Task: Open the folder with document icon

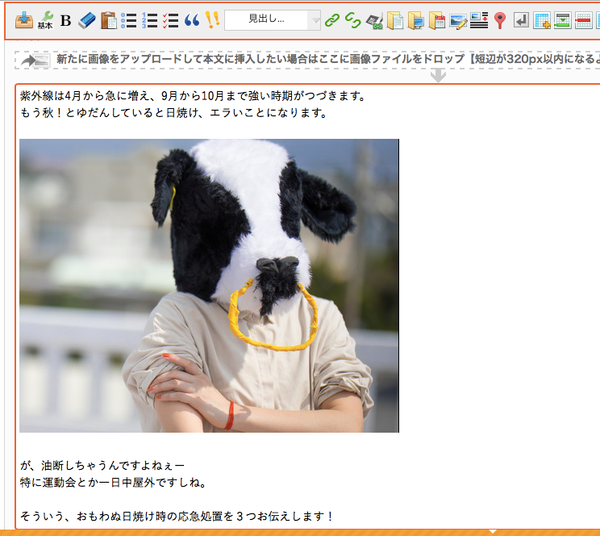Action: (395, 20)
